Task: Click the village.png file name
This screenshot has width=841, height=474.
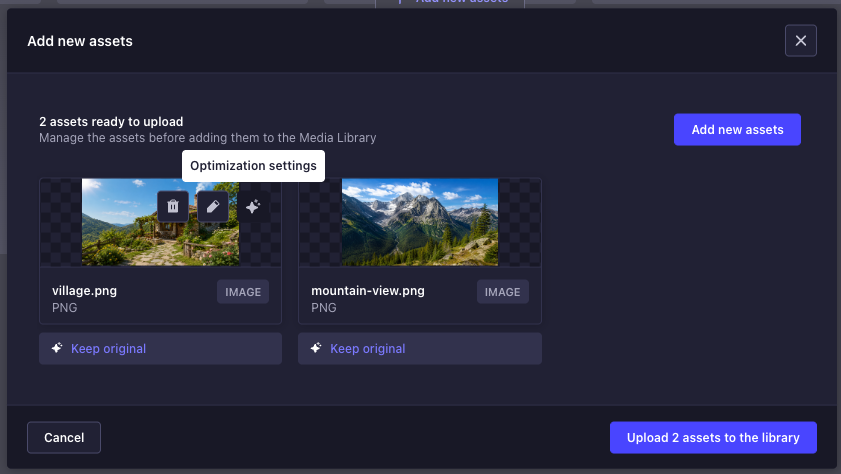Action: point(84,291)
